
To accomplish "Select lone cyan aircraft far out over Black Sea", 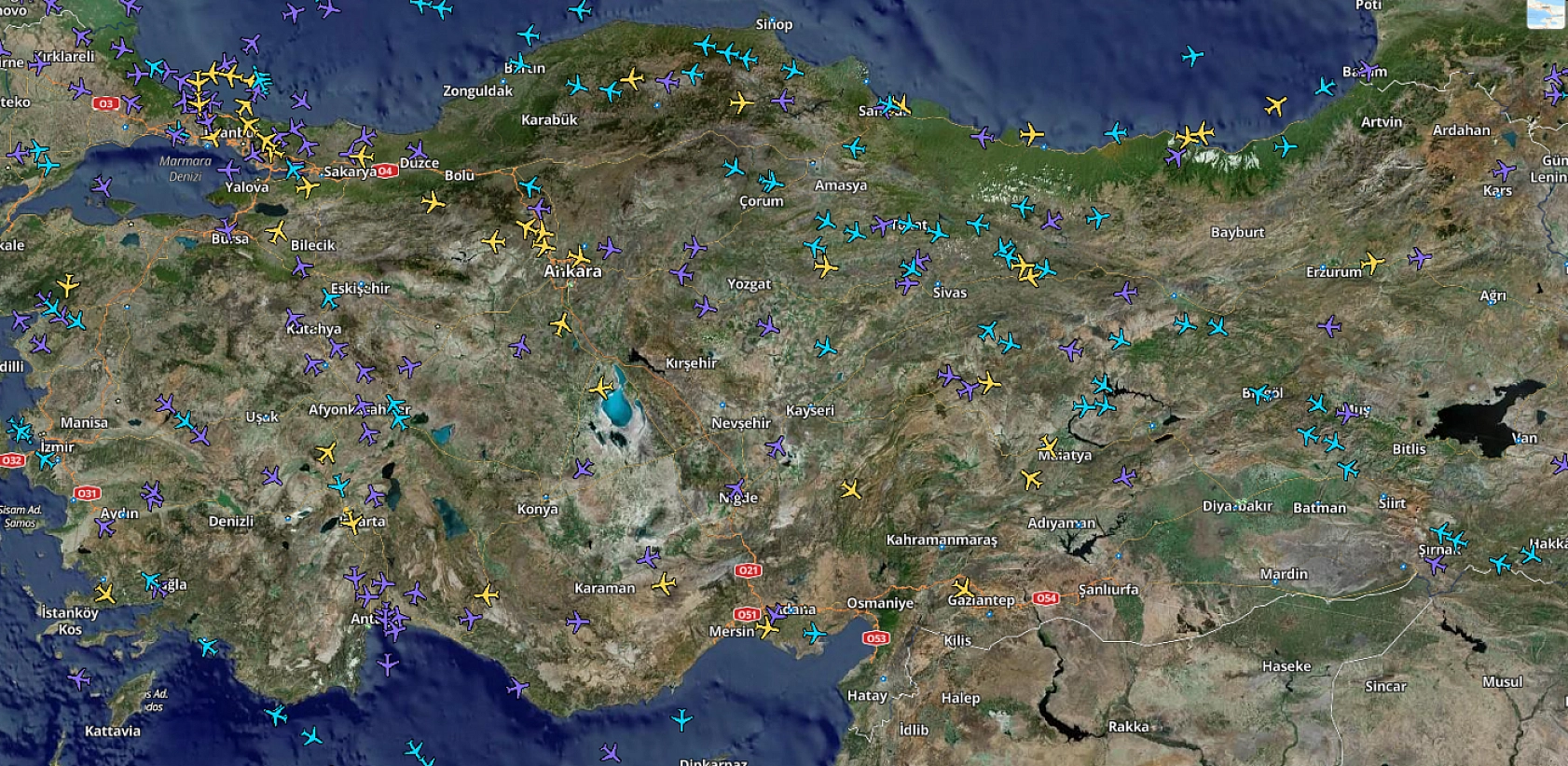I will tap(1192, 56).
